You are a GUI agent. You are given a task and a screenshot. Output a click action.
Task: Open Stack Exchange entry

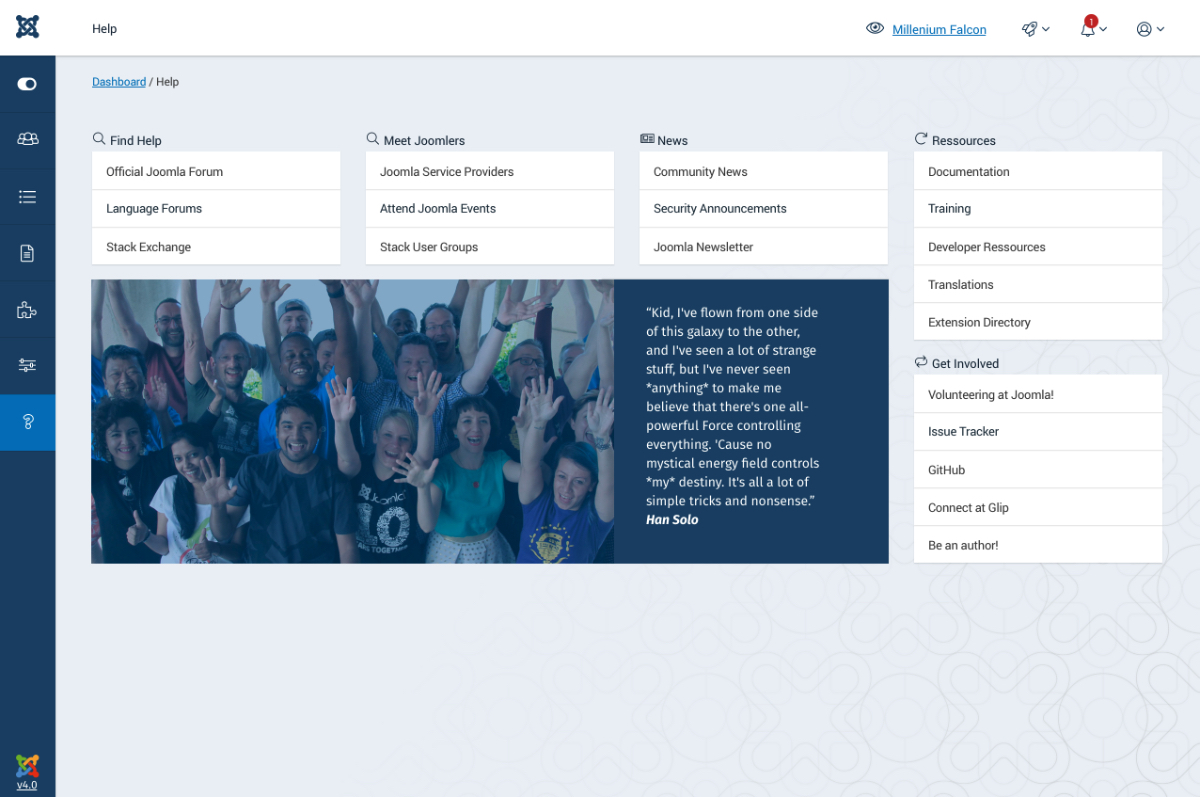(x=216, y=246)
